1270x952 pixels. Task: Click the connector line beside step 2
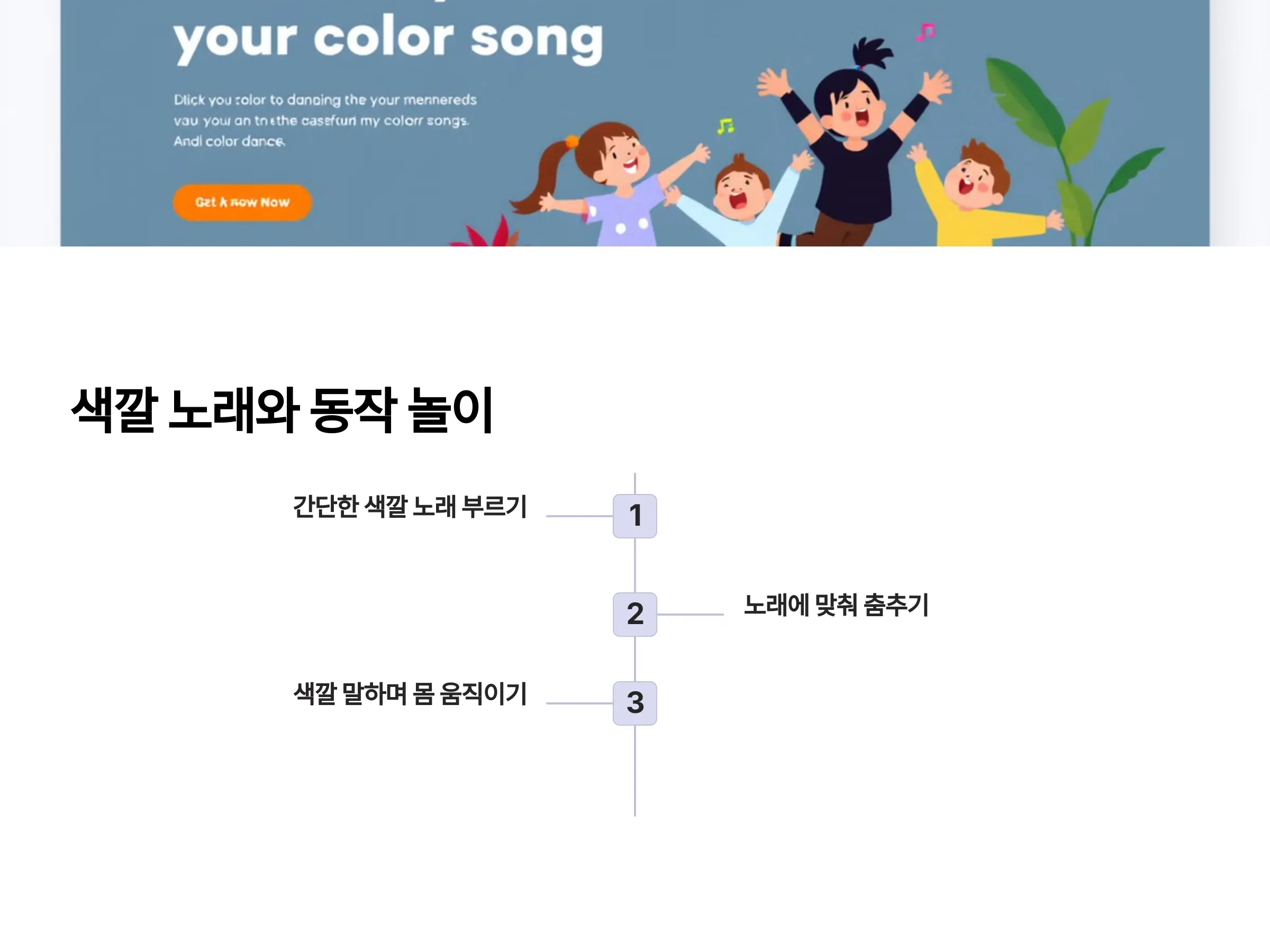click(690, 615)
